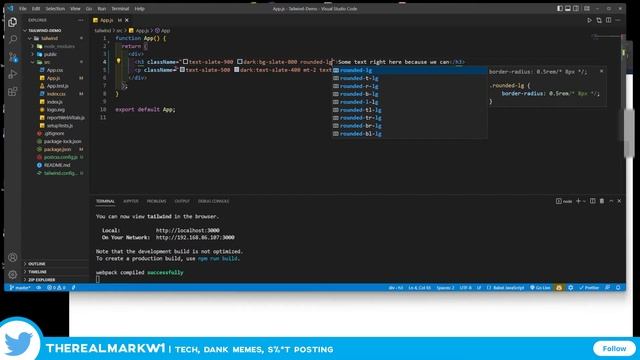
Task: Close the App.js editor tab
Action: tap(127, 20)
